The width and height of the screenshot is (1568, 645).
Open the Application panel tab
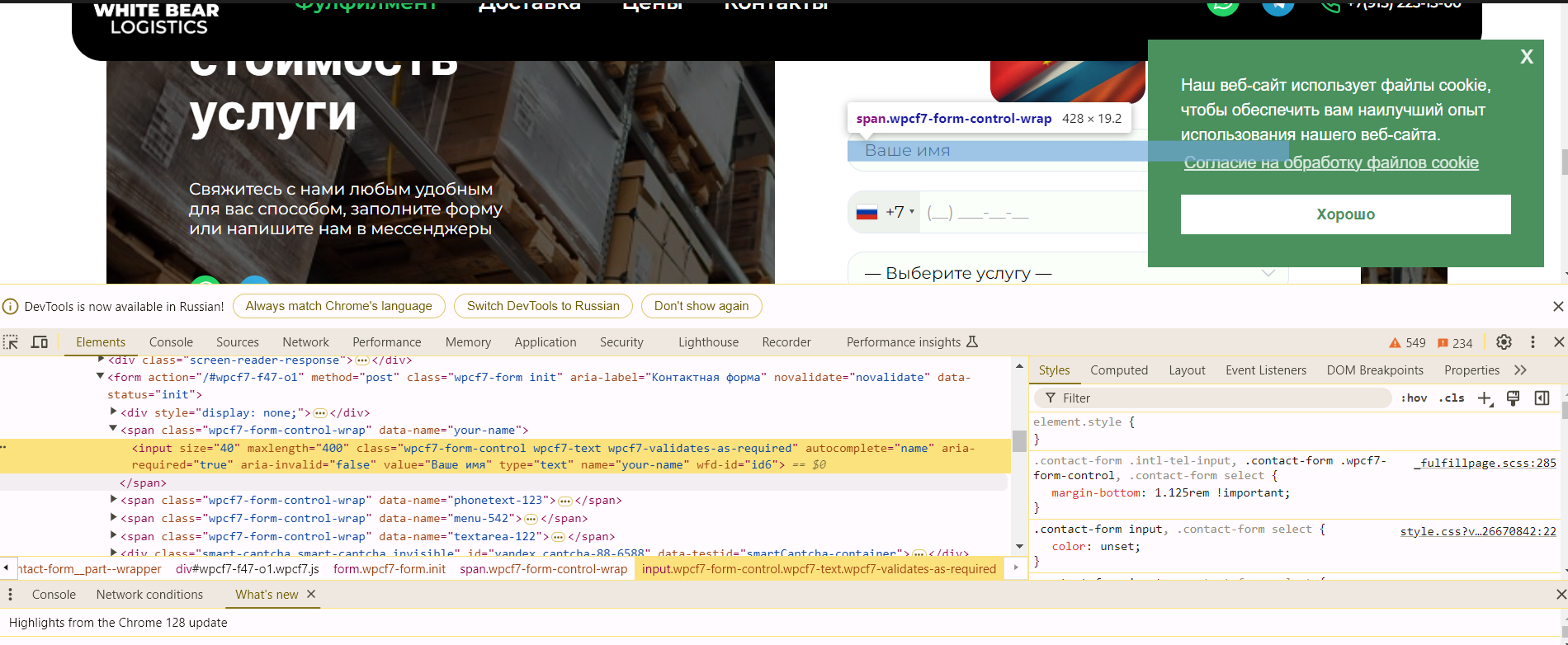[x=545, y=342]
